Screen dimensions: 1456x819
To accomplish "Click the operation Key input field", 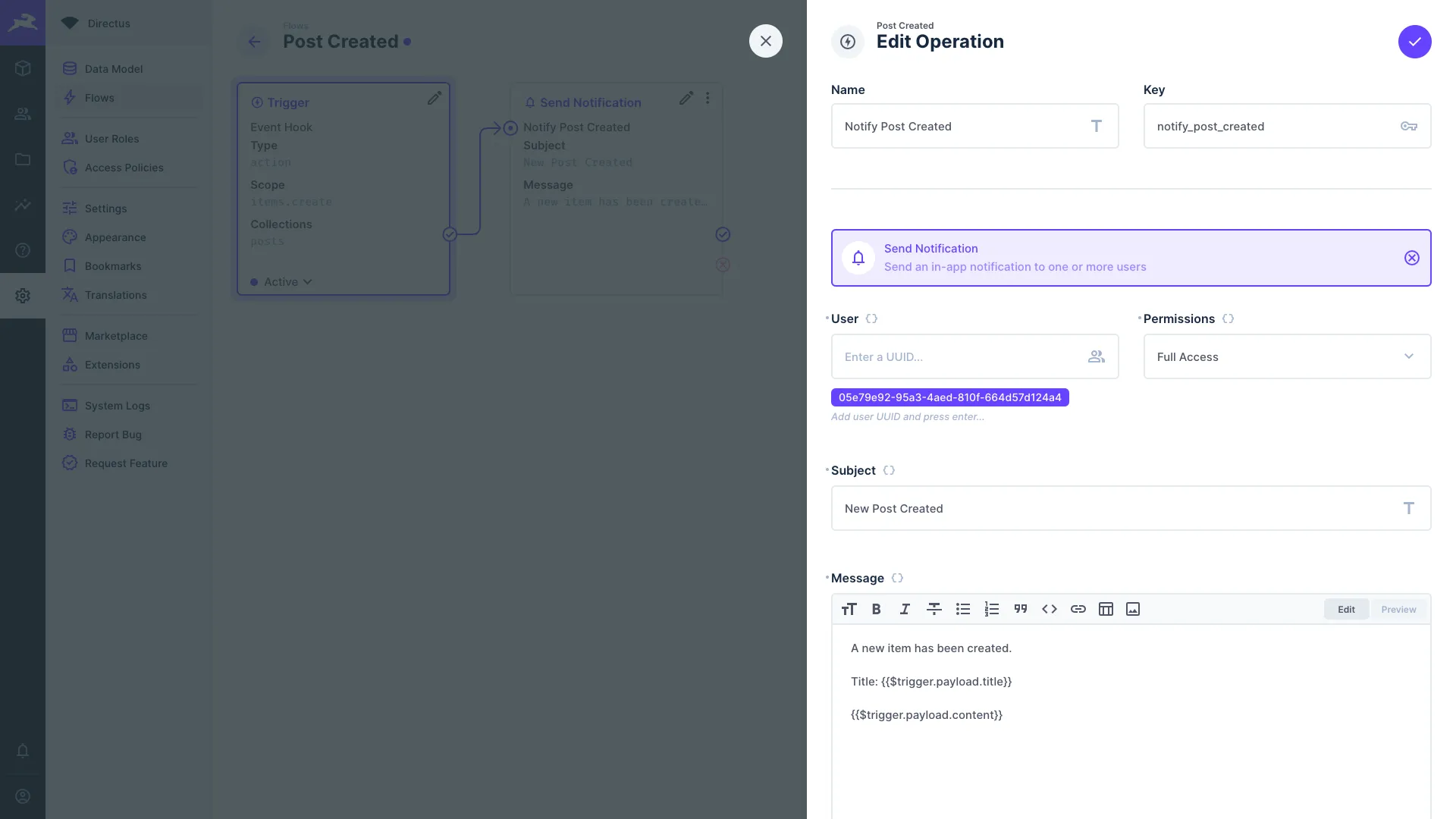I will pyautogui.click(x=1287, y=126).
